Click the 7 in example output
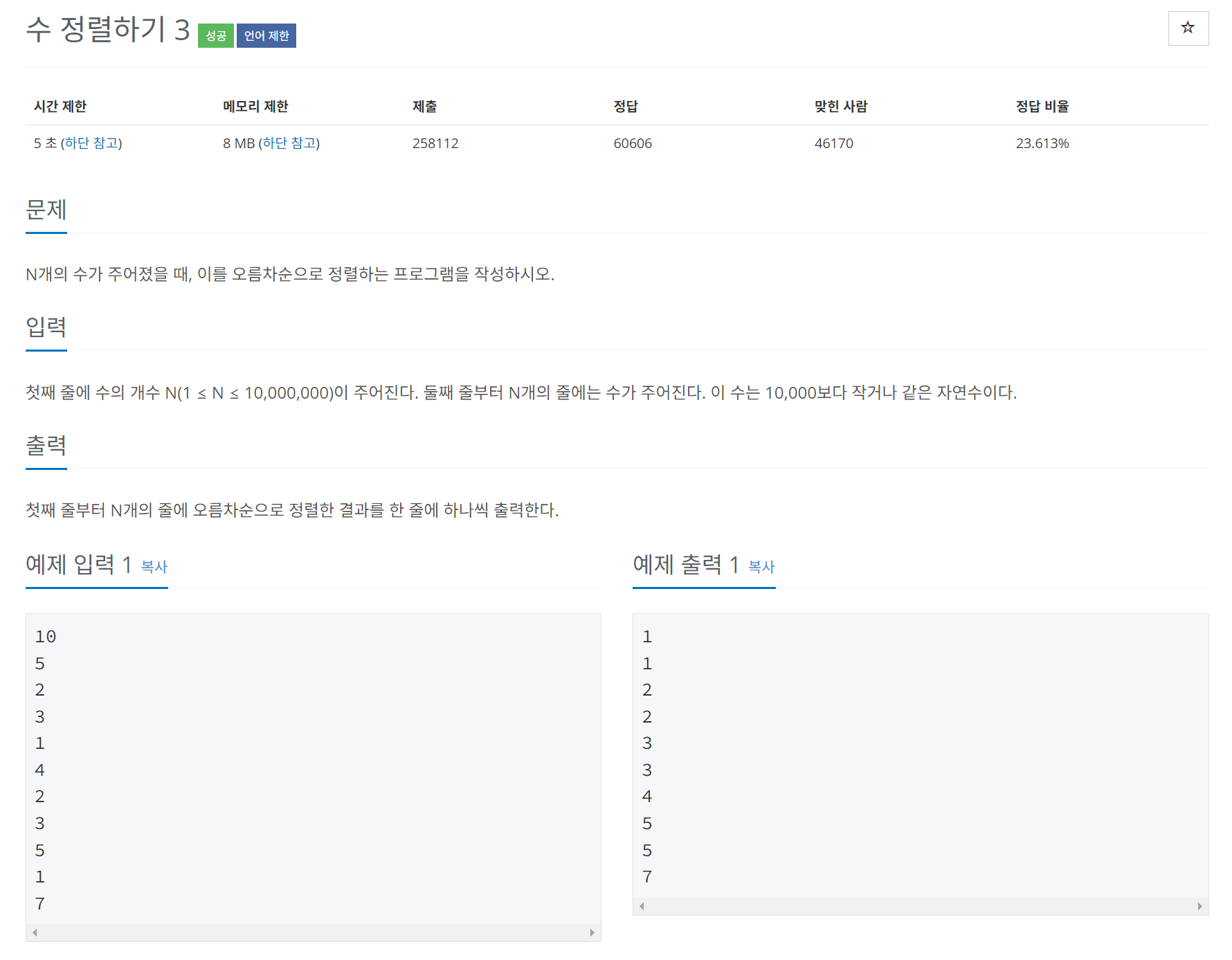This screenshot has height=960, width=1232. [647, 877]
